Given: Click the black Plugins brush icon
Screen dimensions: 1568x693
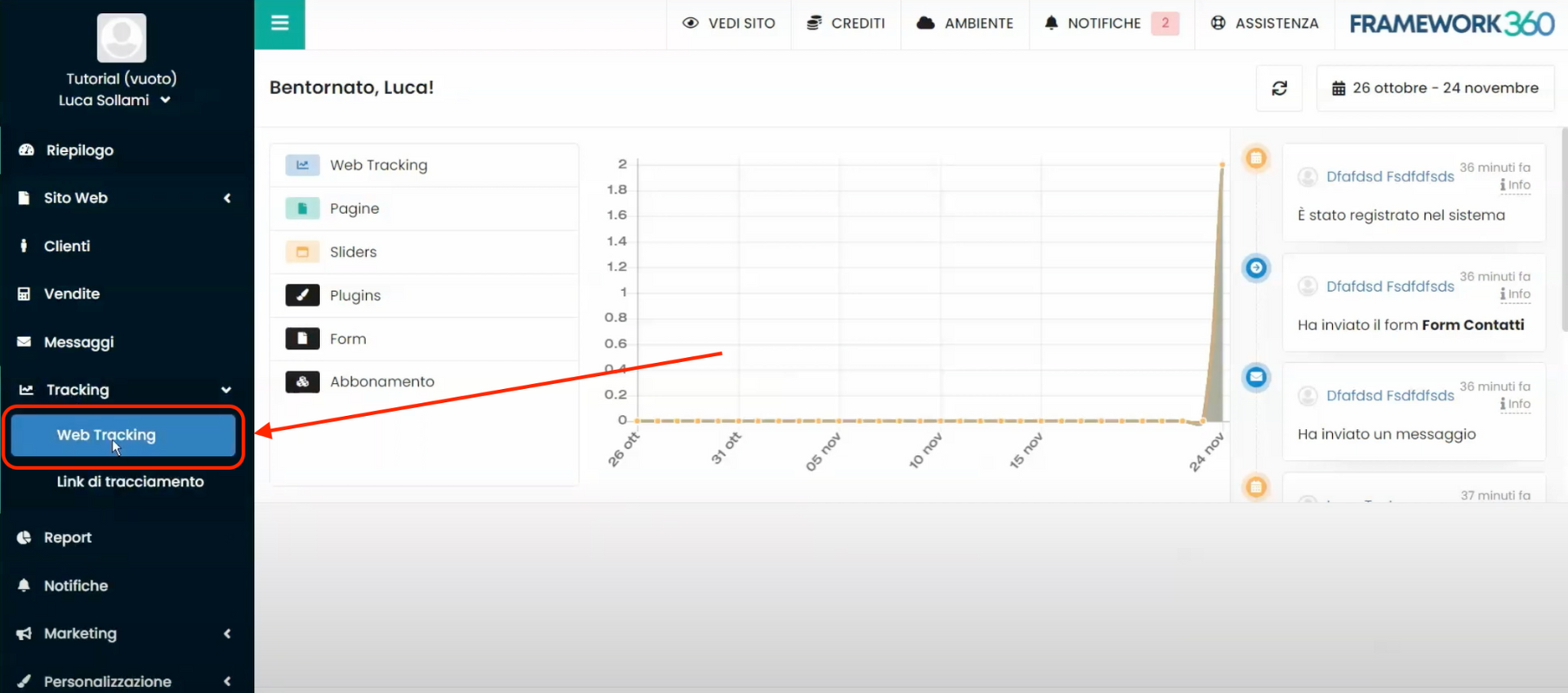Looking at the screenshot, I should tap(302, 295).
